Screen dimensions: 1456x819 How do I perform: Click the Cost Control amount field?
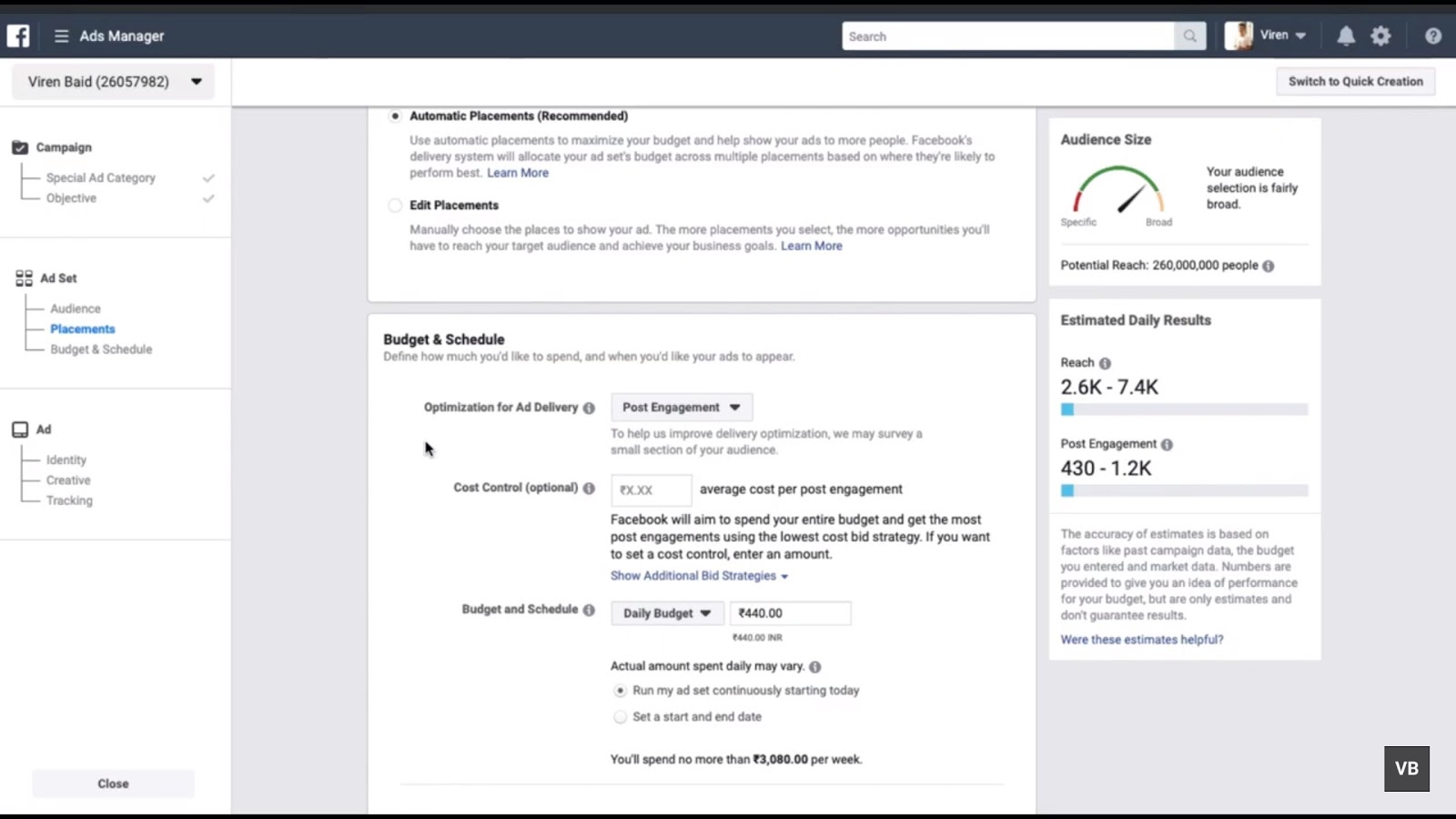coord(651,490)
